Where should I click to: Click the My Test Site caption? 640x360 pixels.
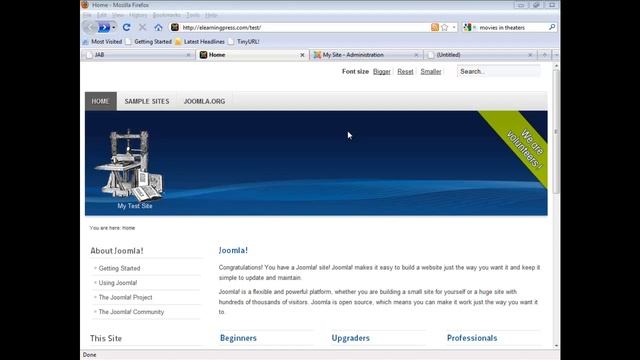pos(135,206)
